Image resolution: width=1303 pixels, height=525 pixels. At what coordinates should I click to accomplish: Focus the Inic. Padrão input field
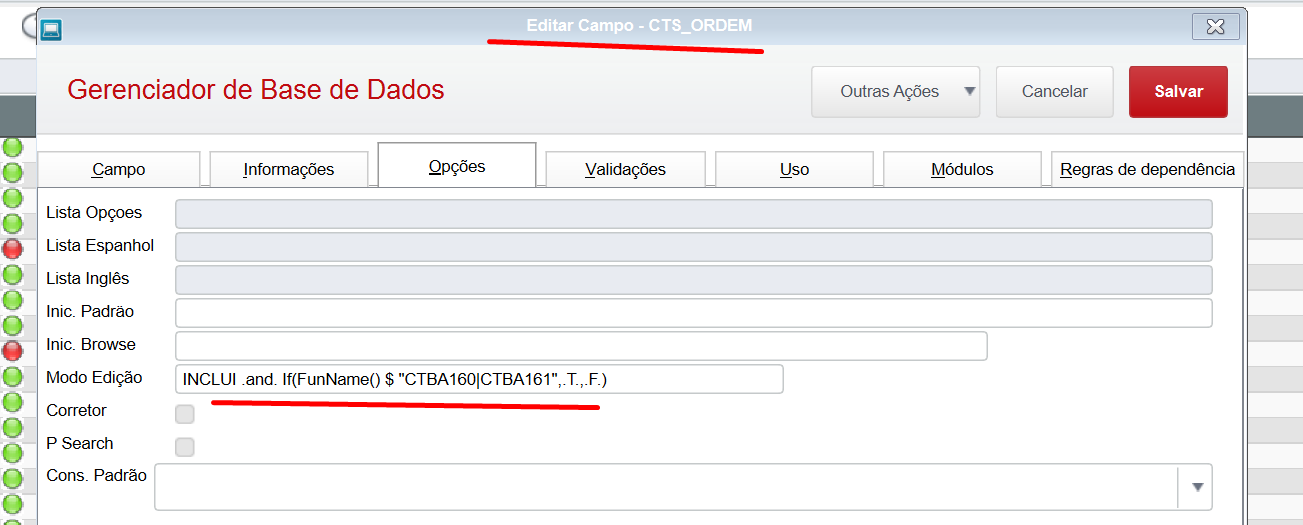[x=693, y=313]
